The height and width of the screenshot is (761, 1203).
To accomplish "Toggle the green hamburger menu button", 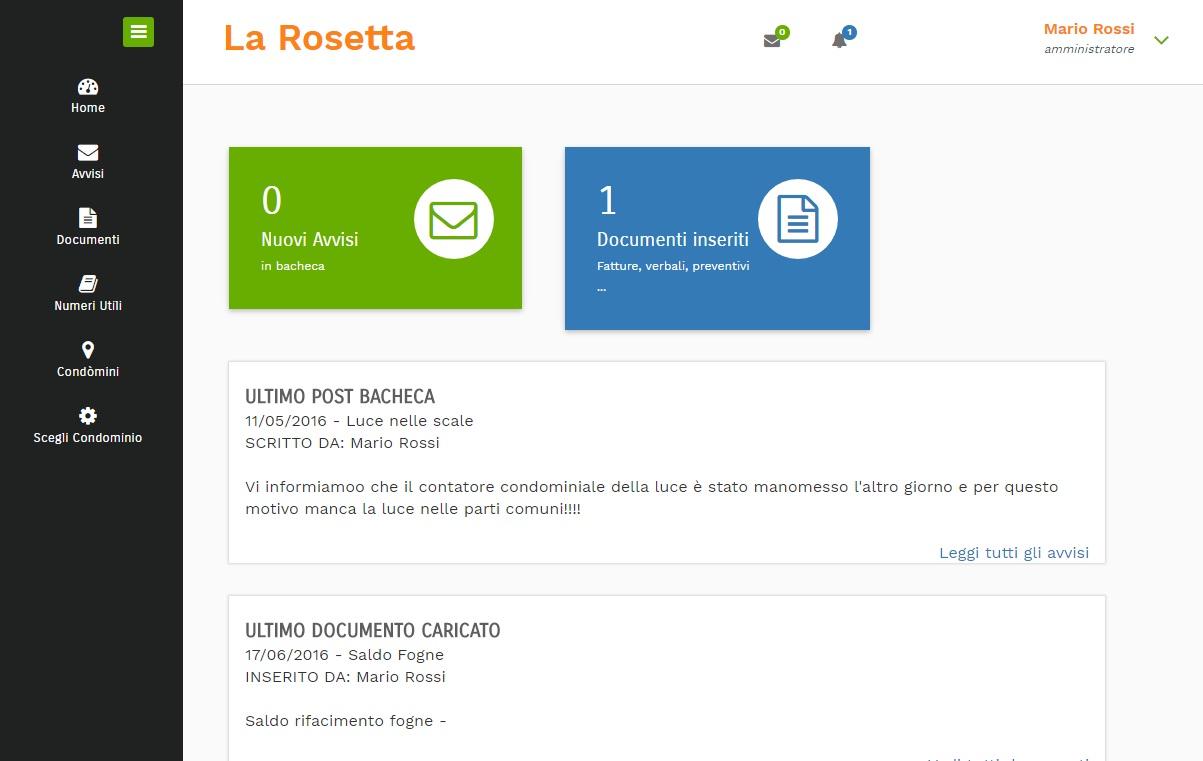I will point(138,32).
